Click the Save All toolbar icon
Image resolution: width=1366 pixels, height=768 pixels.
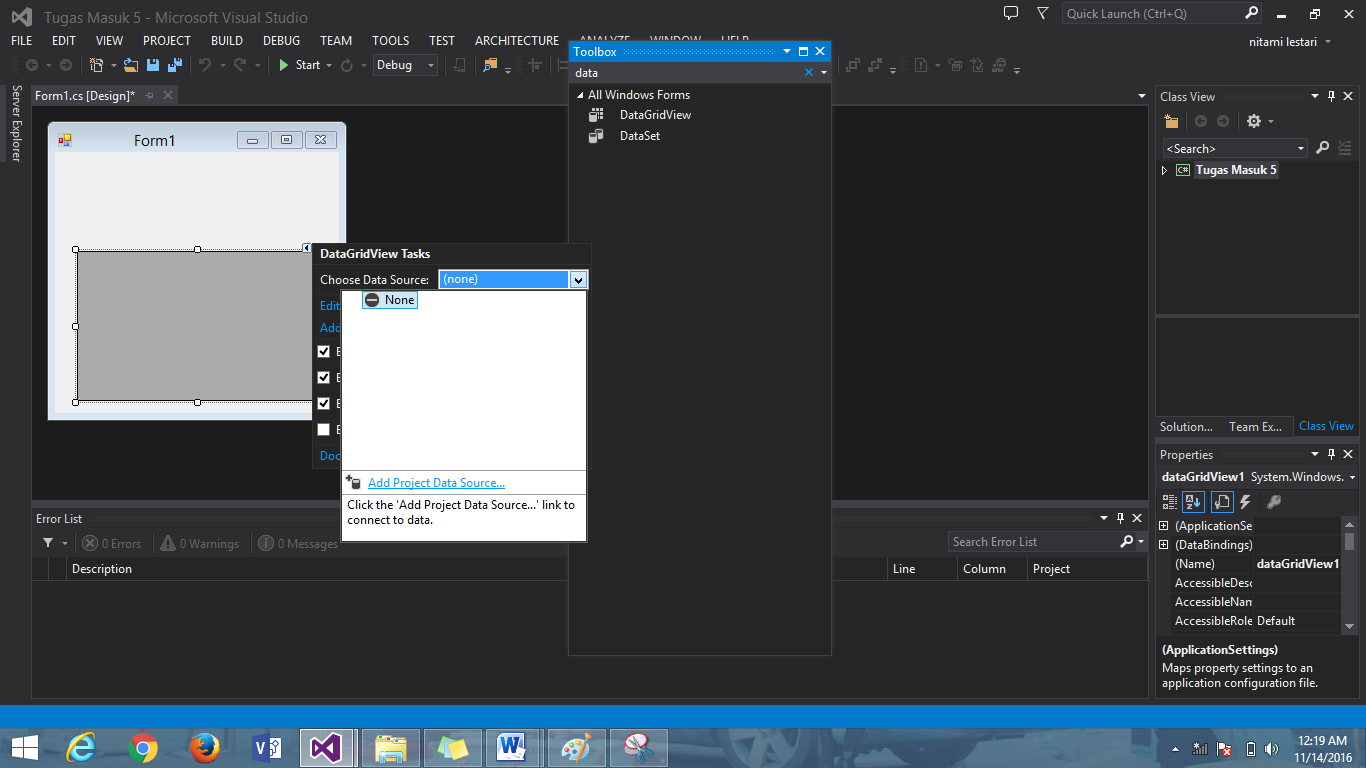174,63
